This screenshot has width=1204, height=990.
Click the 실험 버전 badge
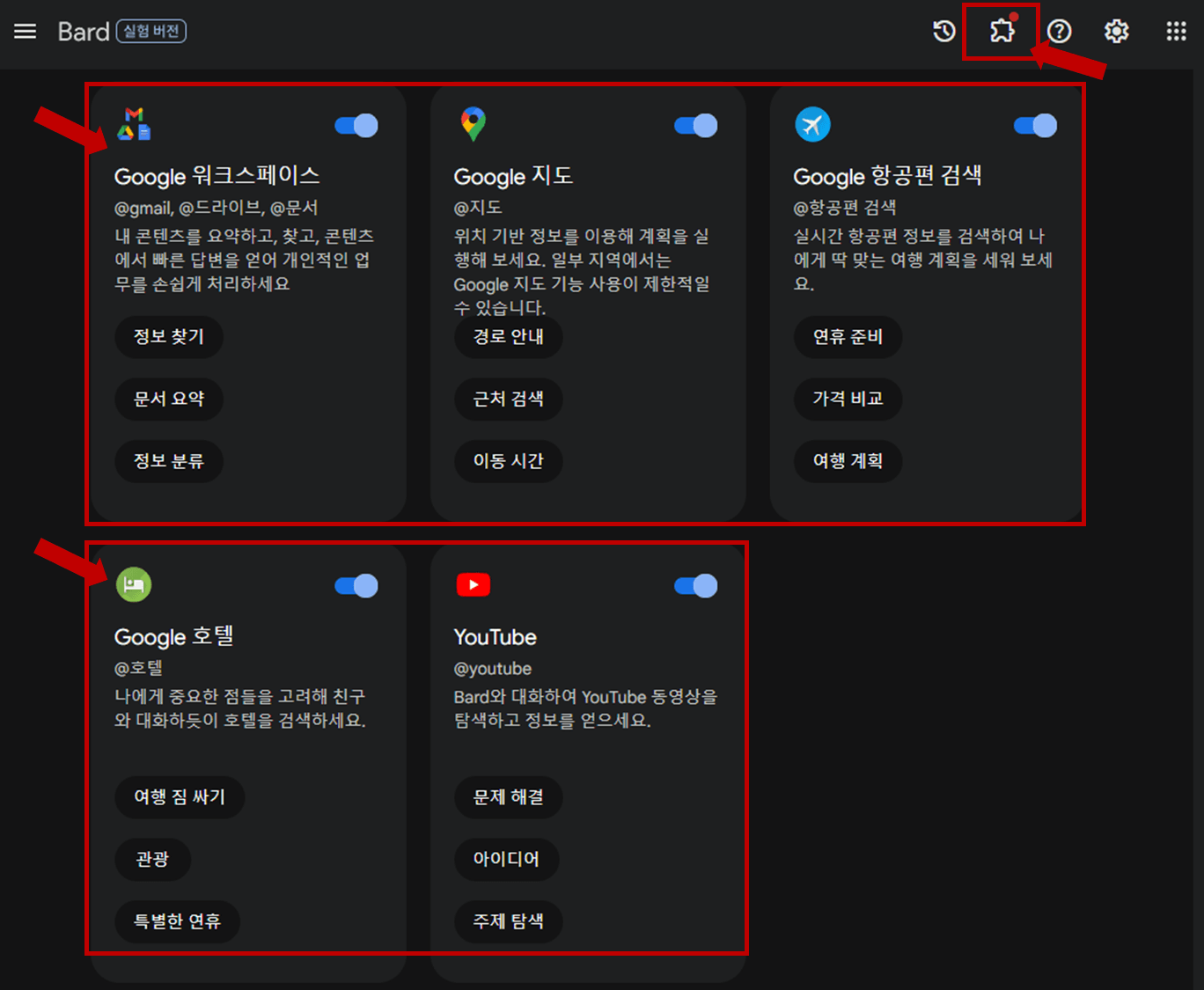151,32
